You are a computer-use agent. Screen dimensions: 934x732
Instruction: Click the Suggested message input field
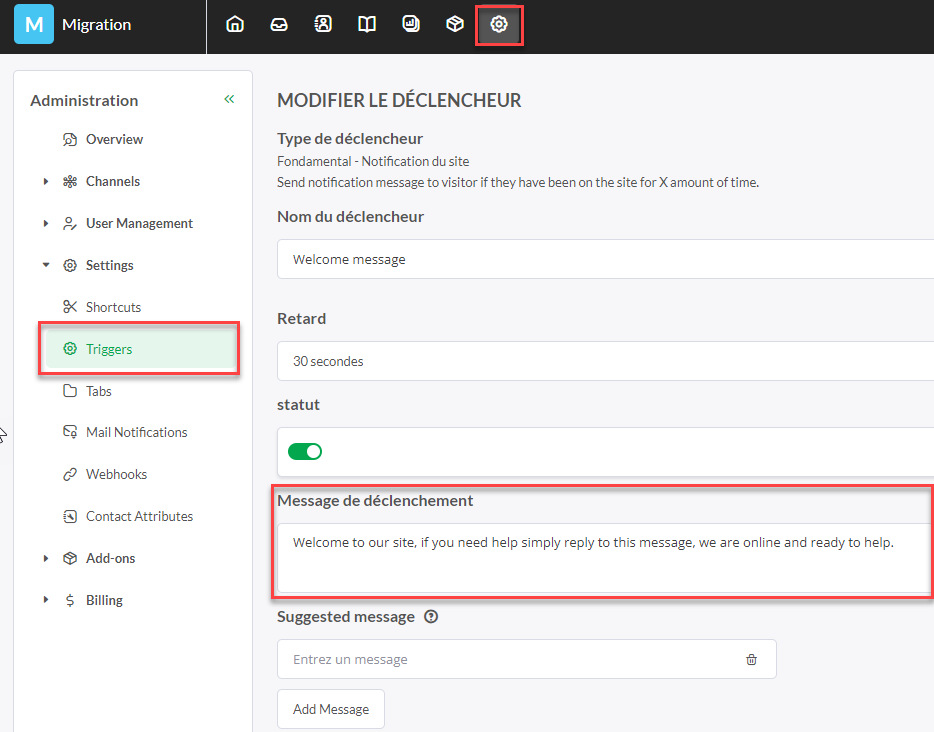pos(527,659)
